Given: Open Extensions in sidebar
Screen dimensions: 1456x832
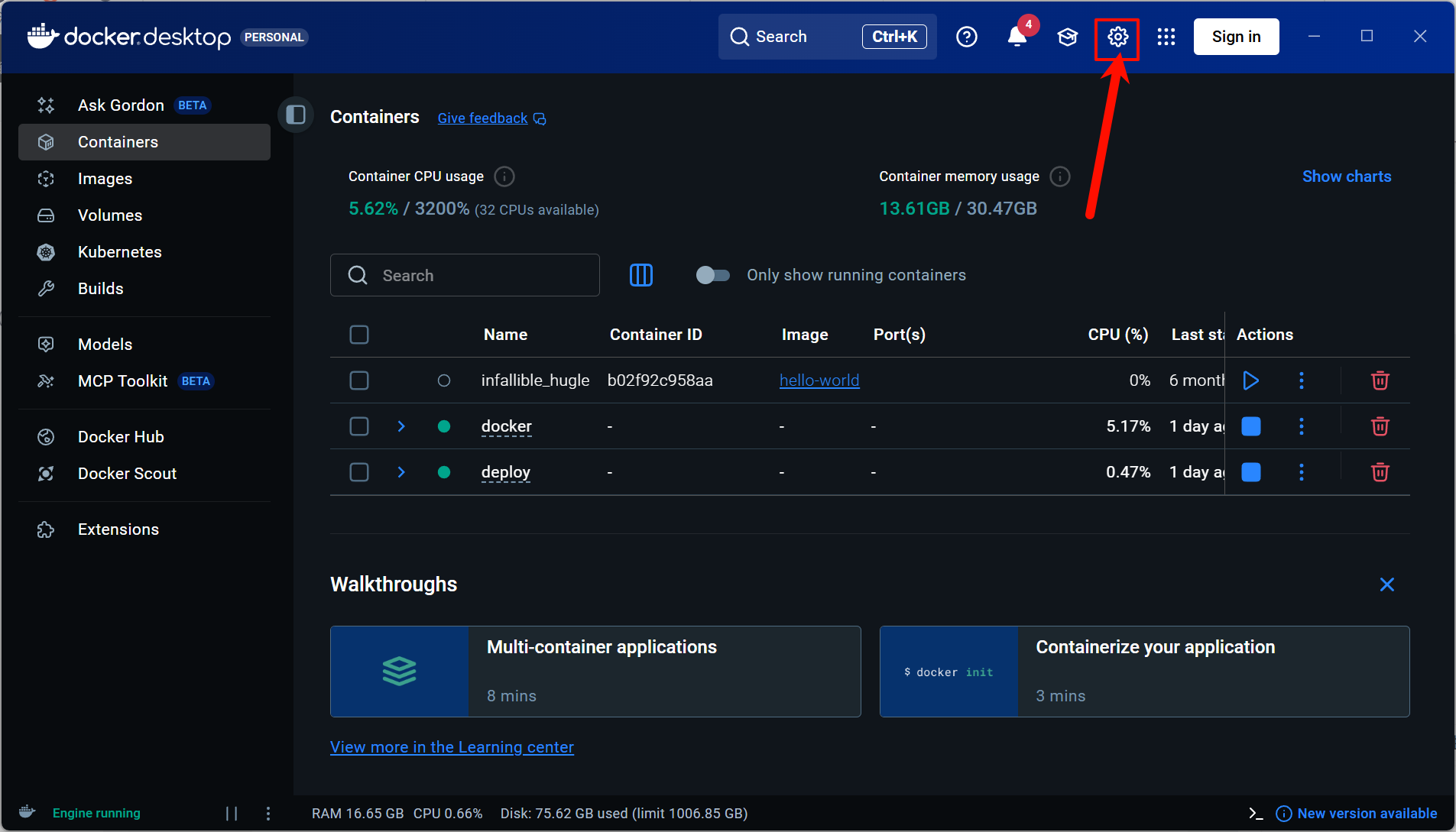Looking at the screenshot, I should [144, 529].
